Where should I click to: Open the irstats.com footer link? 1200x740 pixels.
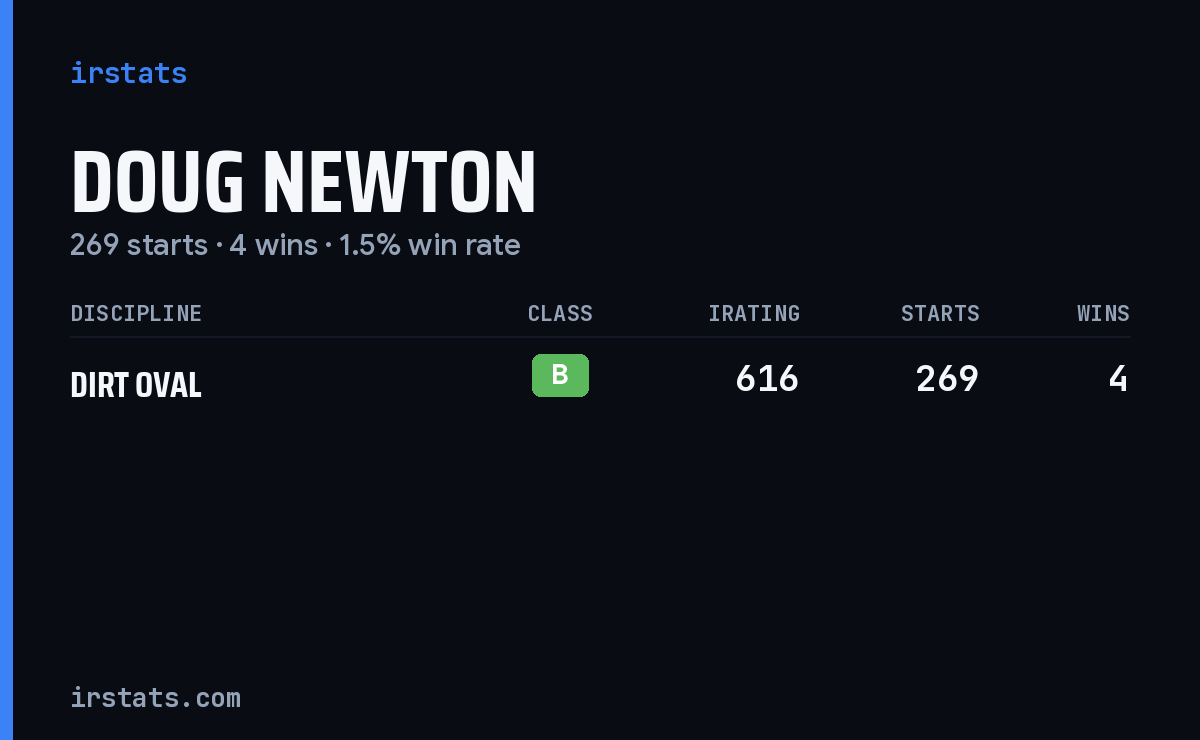155,697
